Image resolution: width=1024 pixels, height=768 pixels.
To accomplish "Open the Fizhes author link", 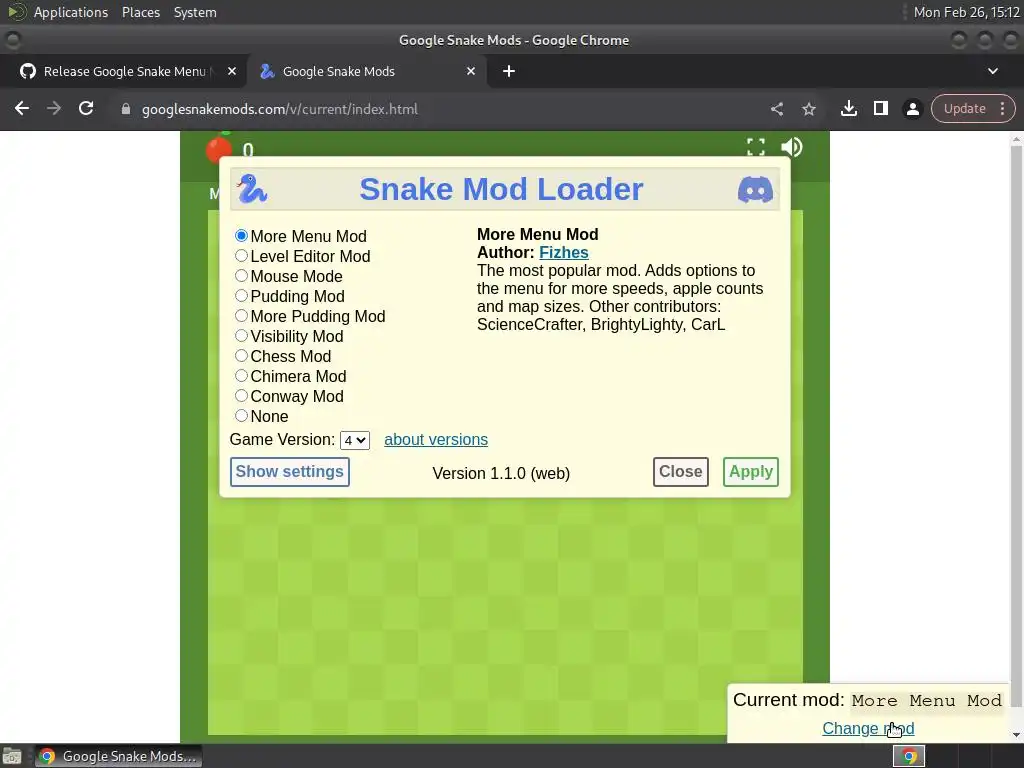I will point(564,253).
